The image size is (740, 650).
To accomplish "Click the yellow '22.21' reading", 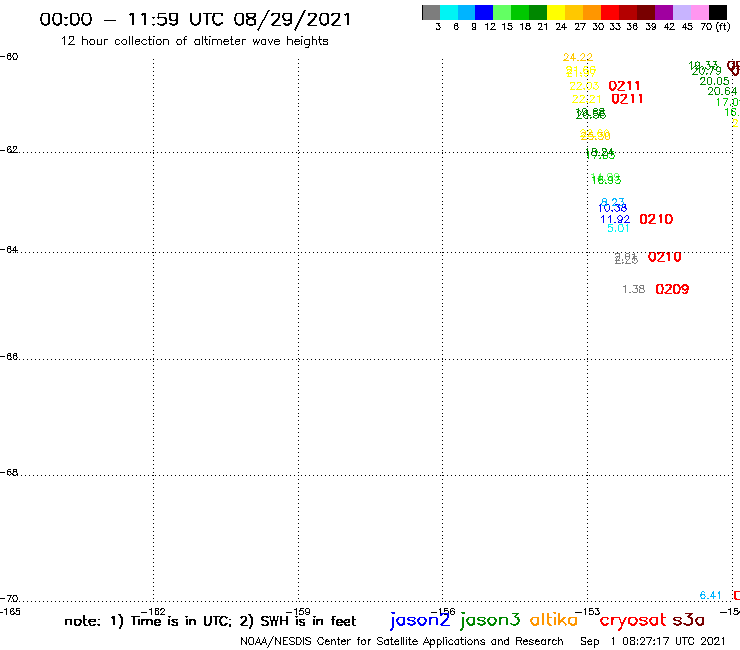I will 587,100.
